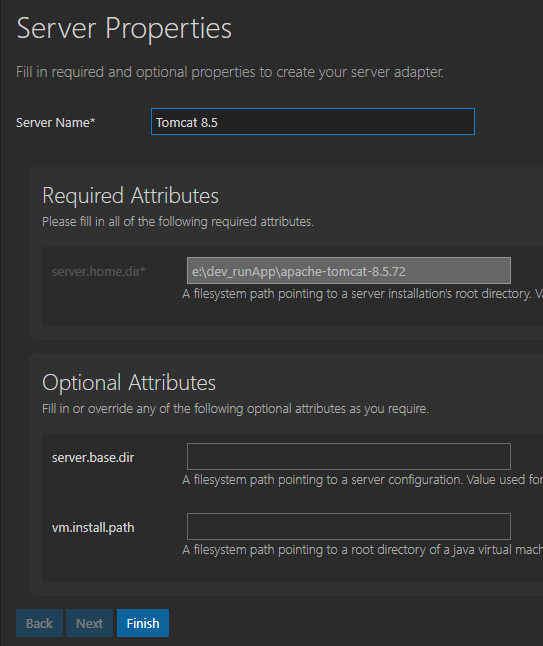Click the empty vm.install.path input box
The height and width of the screenshot is (646, 543).
pos(349,527)
